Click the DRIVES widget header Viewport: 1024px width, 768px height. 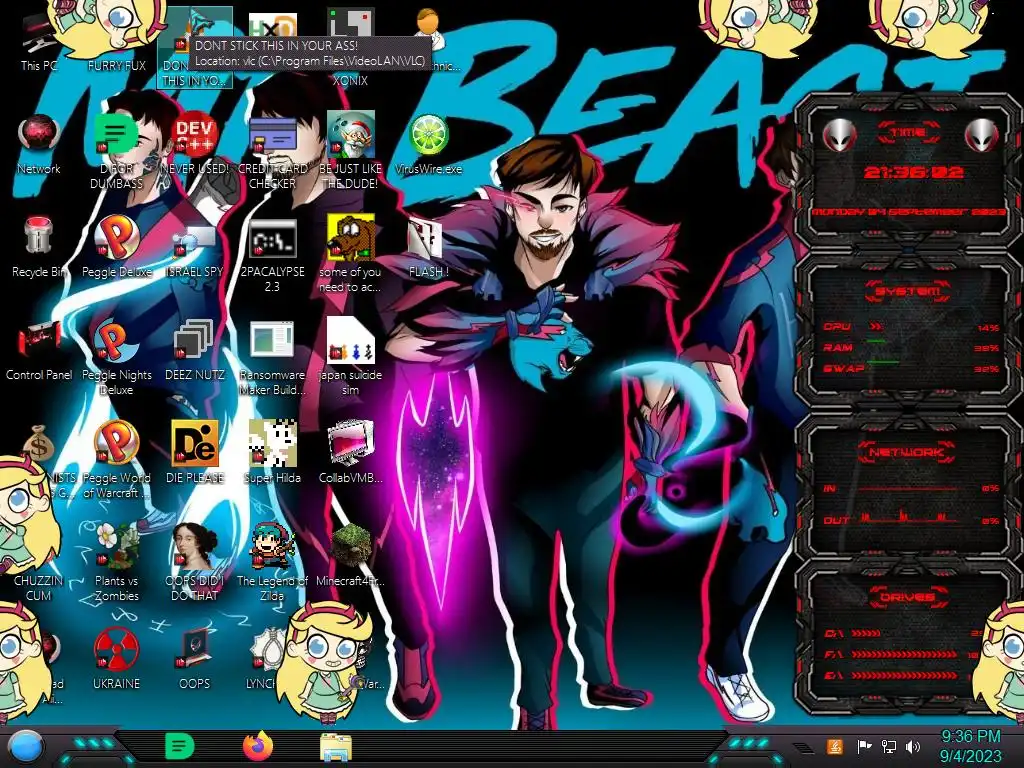[908, 597]
